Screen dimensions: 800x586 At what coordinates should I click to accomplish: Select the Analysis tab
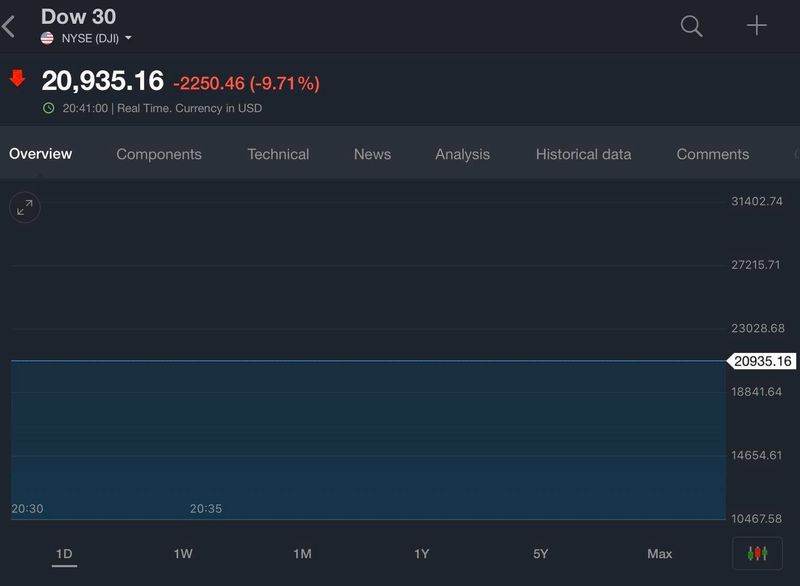[x=462, y=154]
